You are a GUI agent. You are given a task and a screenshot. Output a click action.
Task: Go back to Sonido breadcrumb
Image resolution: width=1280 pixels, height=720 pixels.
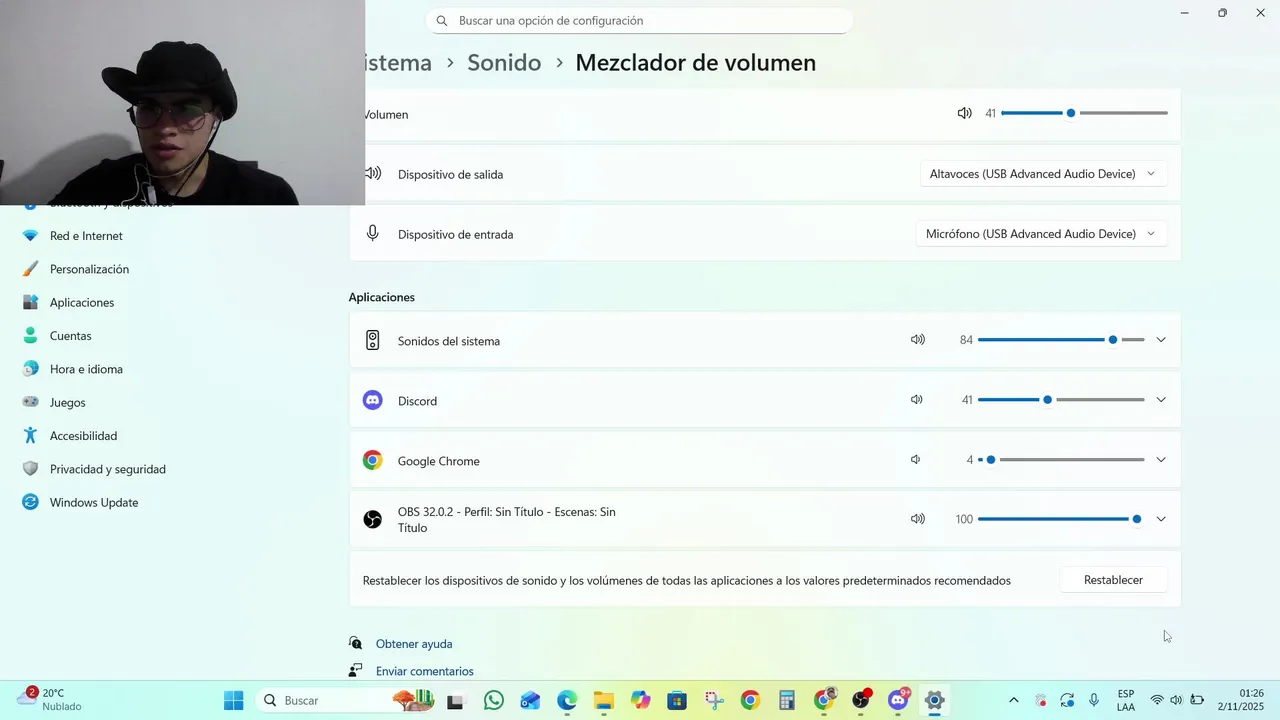click(504, 63)
